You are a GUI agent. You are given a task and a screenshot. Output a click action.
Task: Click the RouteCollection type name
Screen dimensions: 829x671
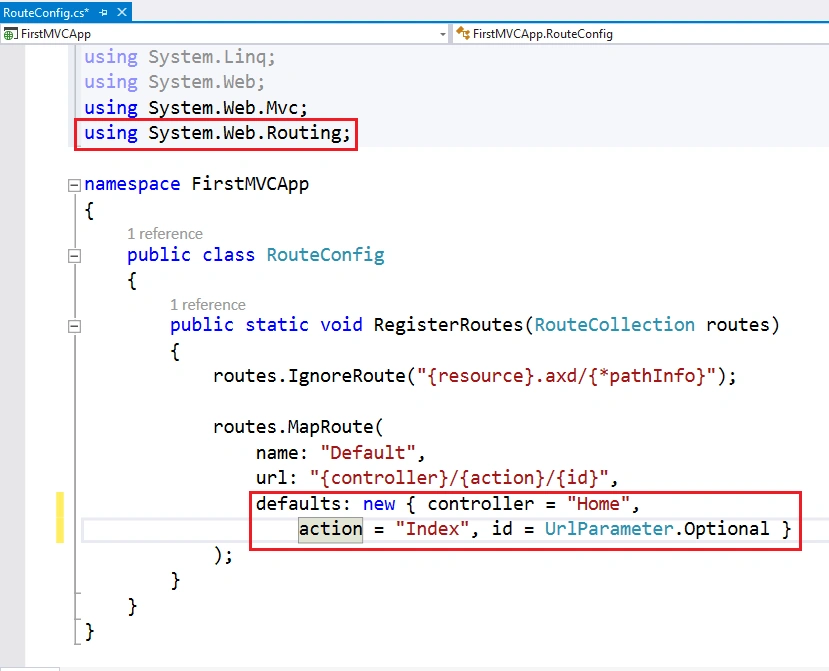tap(614, 325)
